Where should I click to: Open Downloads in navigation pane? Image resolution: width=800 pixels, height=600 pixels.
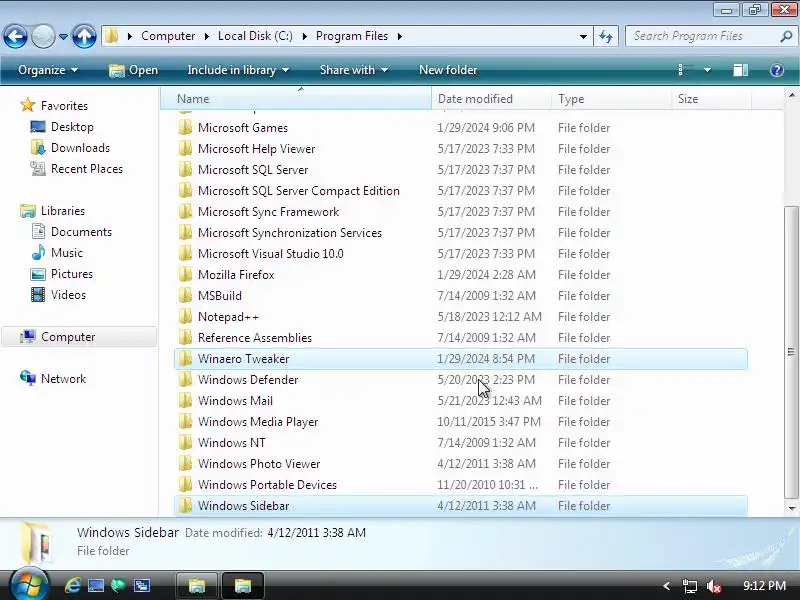pos(80,148)
